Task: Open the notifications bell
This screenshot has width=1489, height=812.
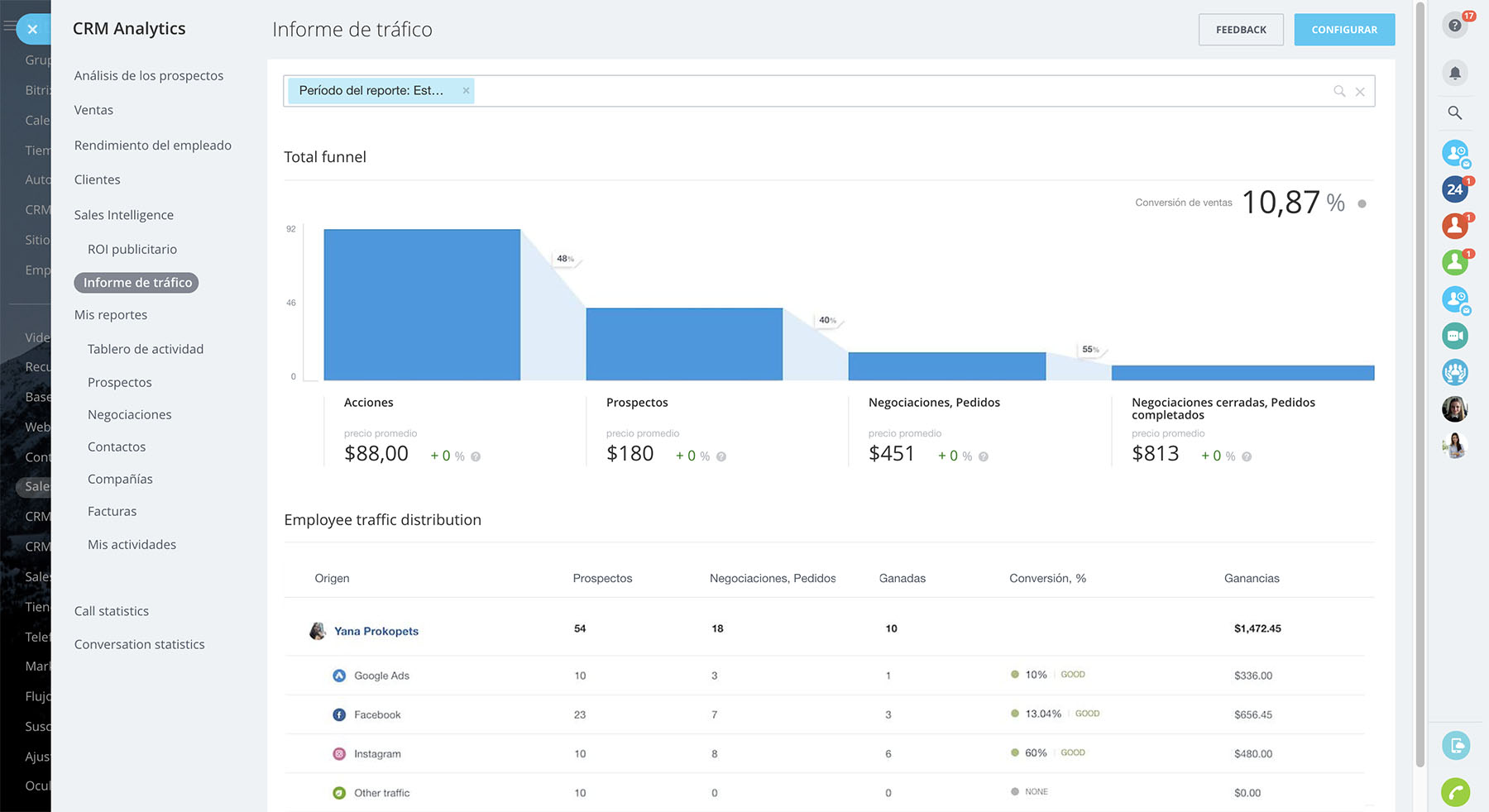Action: click(1454, 73)
